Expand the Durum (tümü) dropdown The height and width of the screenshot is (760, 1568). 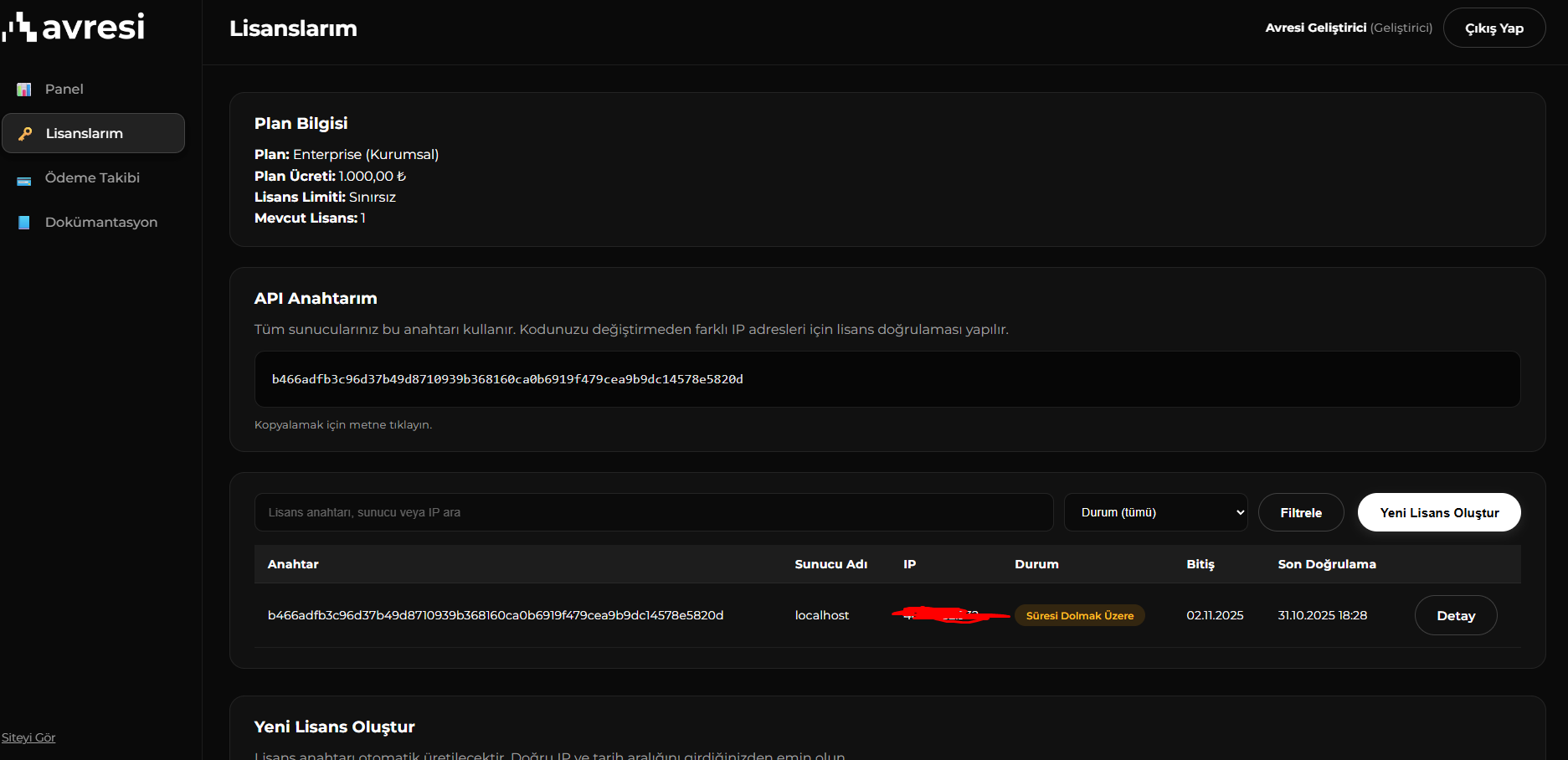coord(1155,512)
